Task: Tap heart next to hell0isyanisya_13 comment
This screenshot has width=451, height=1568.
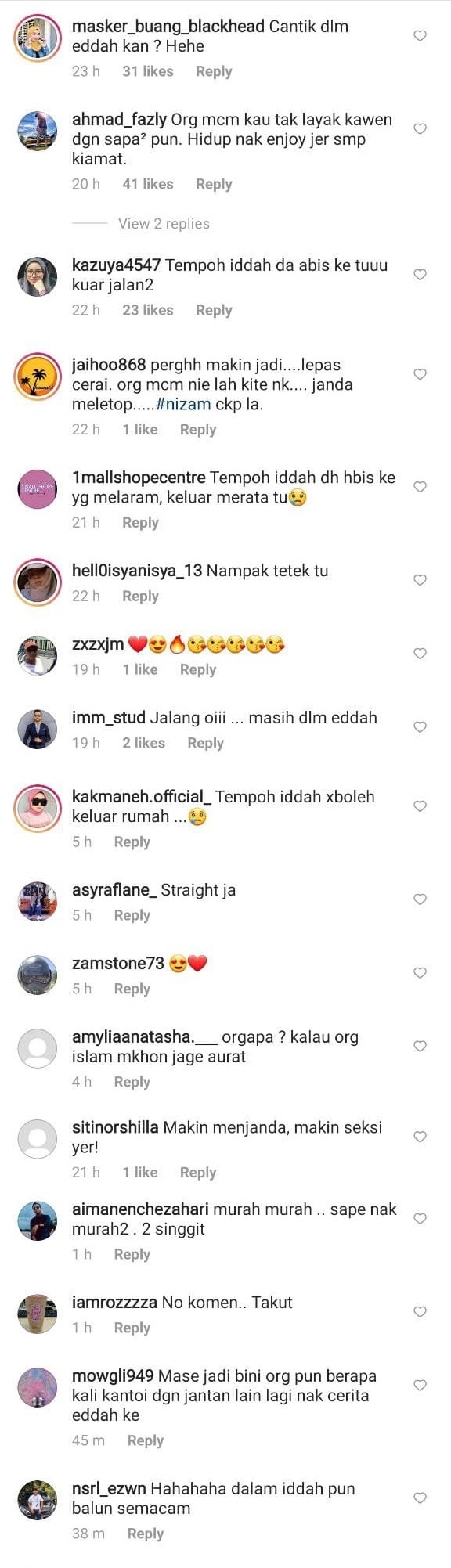Action: 420,580
